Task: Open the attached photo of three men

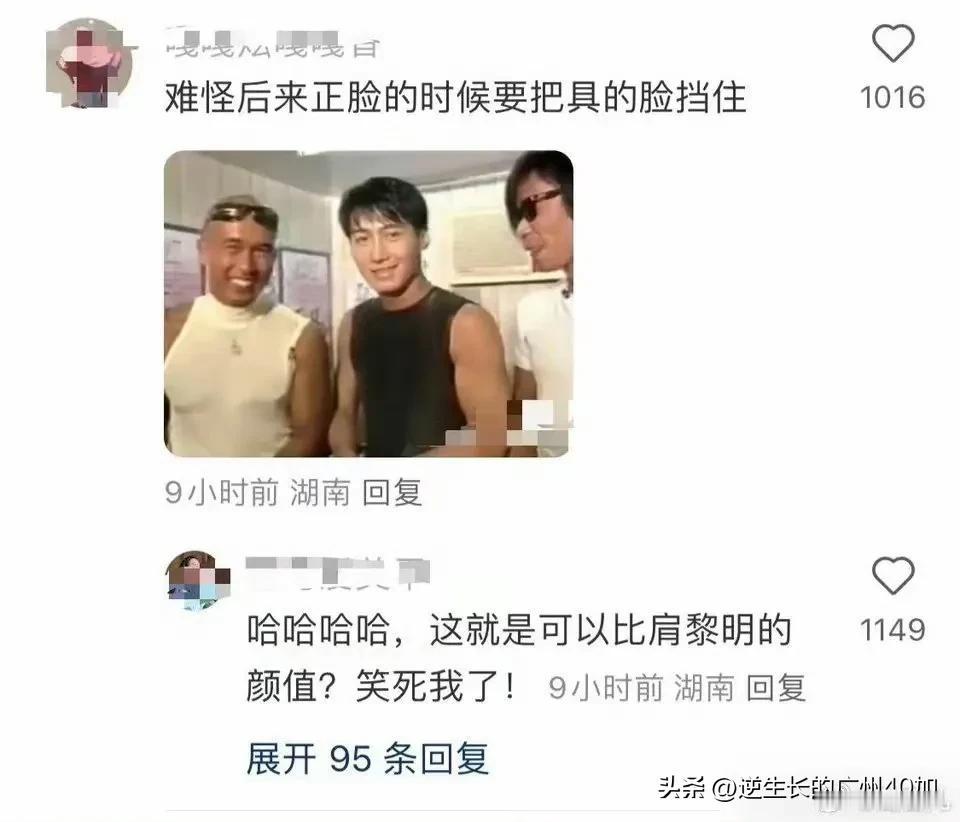Action: [369, 304]
